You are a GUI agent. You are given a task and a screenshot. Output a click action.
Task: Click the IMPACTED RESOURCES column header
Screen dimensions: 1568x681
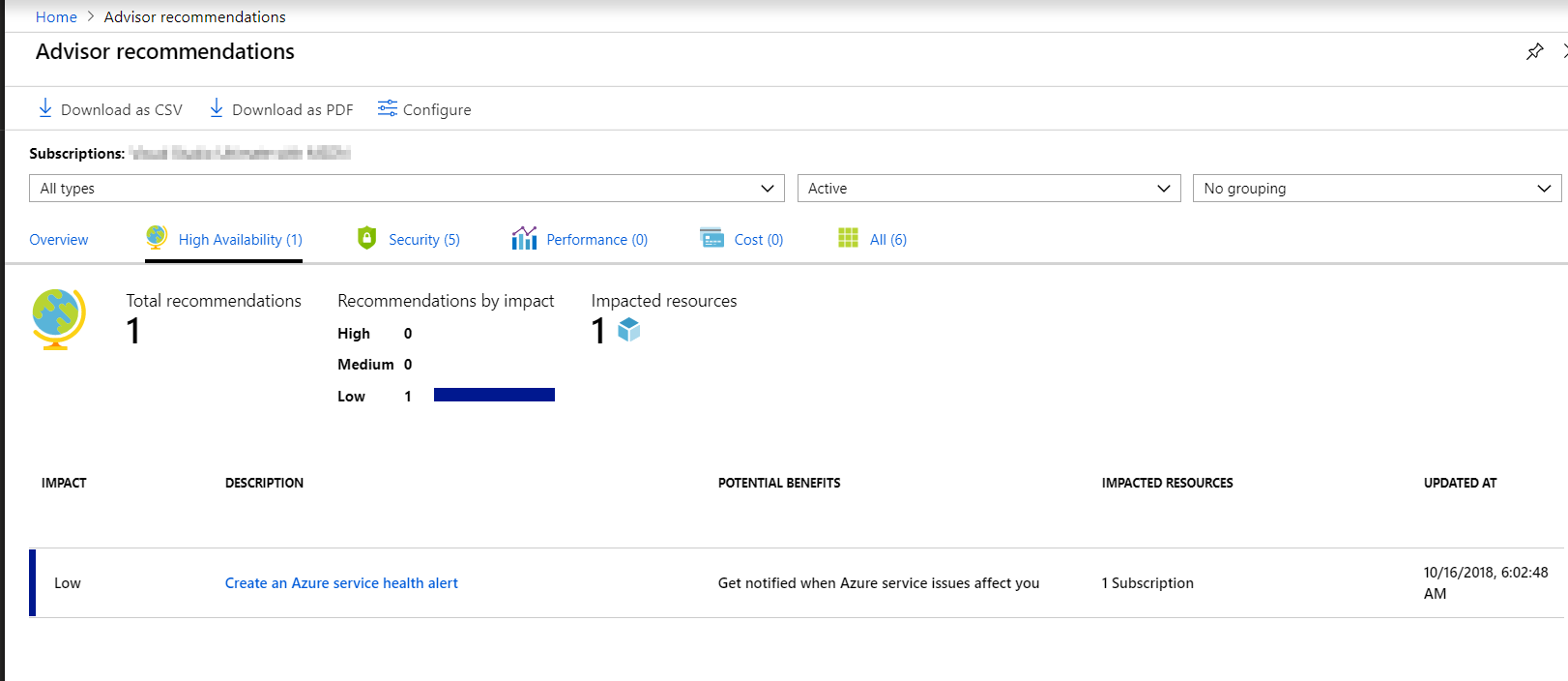pyautogui.click(x=1167, y=483)
